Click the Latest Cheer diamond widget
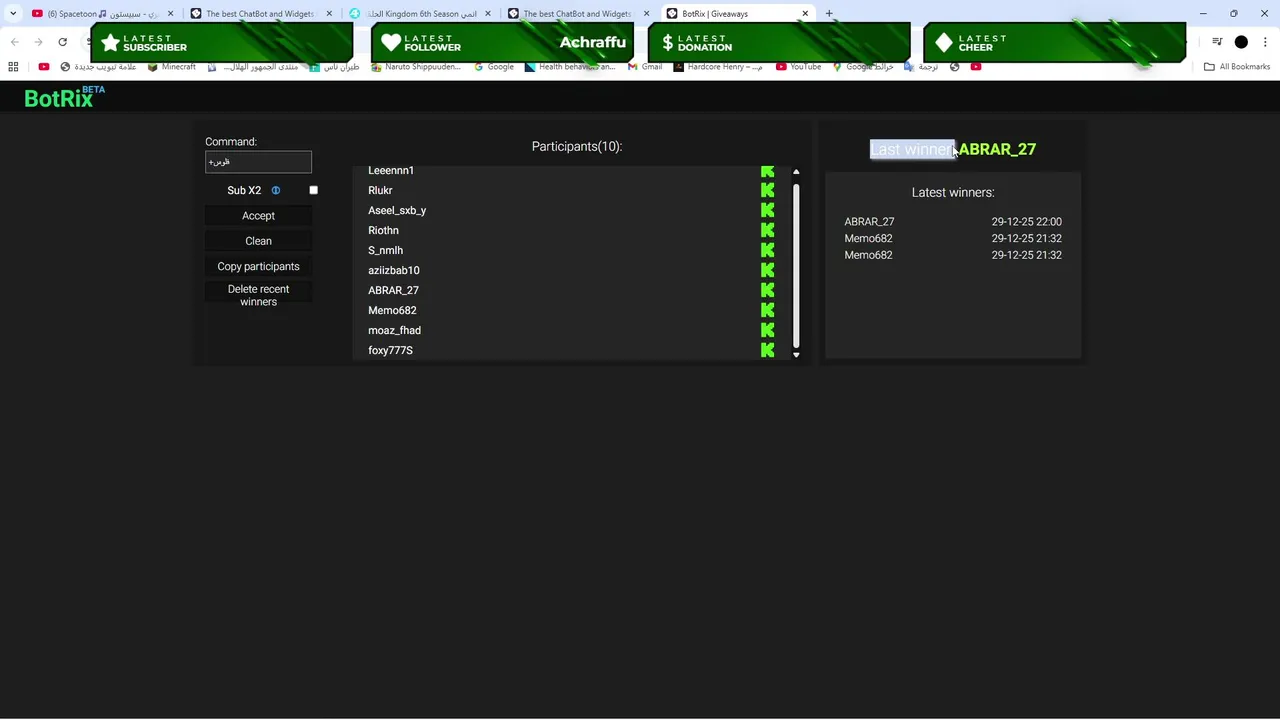The height and width of the screenshot is (720, 1280). tap(1055, 42)
